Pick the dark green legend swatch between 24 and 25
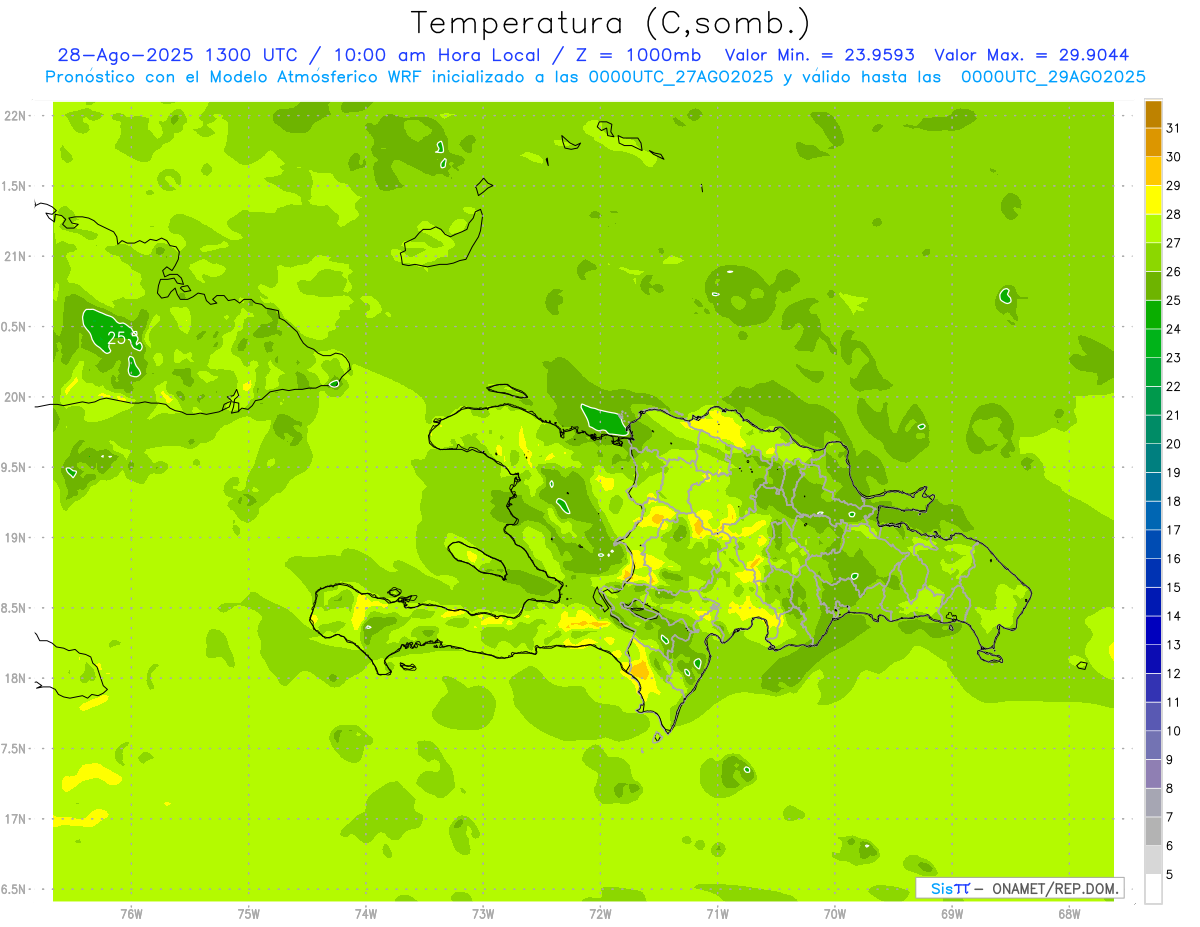Image resolution: width=1200 pixels, height=927 pixels. pos(1153,314)
